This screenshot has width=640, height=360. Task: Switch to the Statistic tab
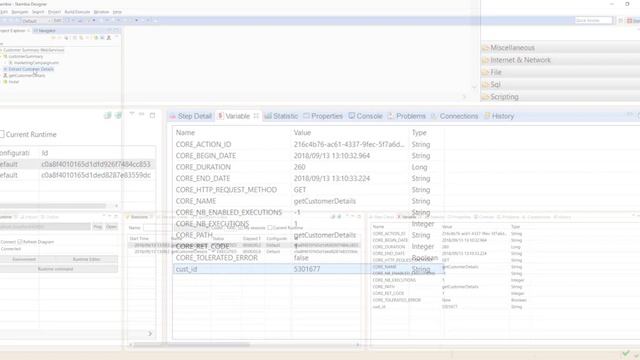[x=281, y=116]
